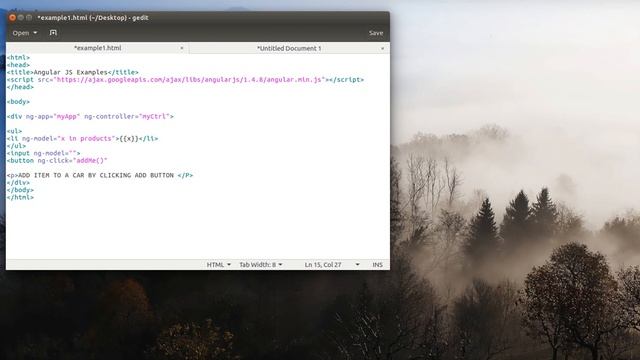
Task: Click the <body> opening tag line
Action: click(x=18, y=102)
